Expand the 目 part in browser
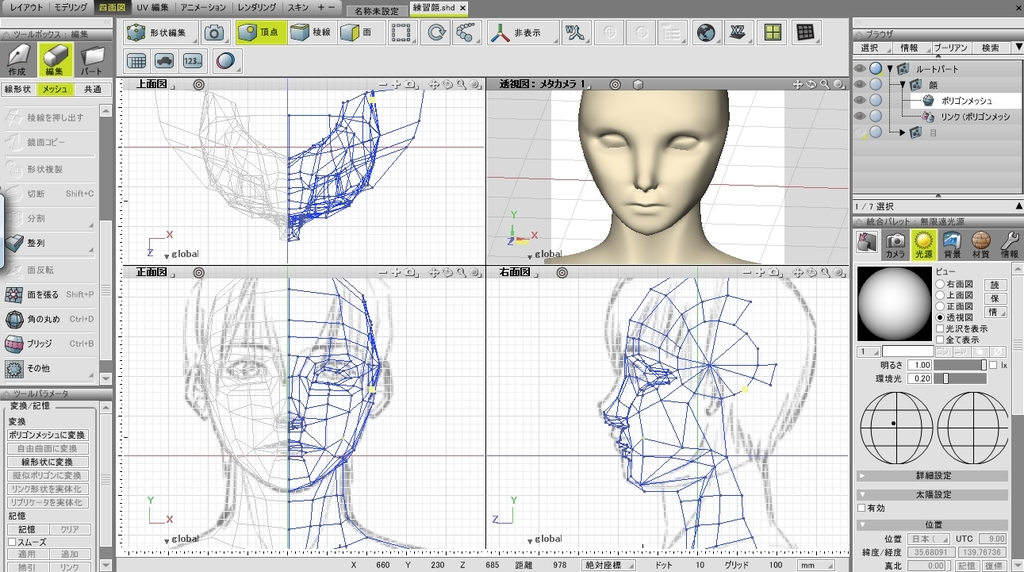 (x=901, y=132)
